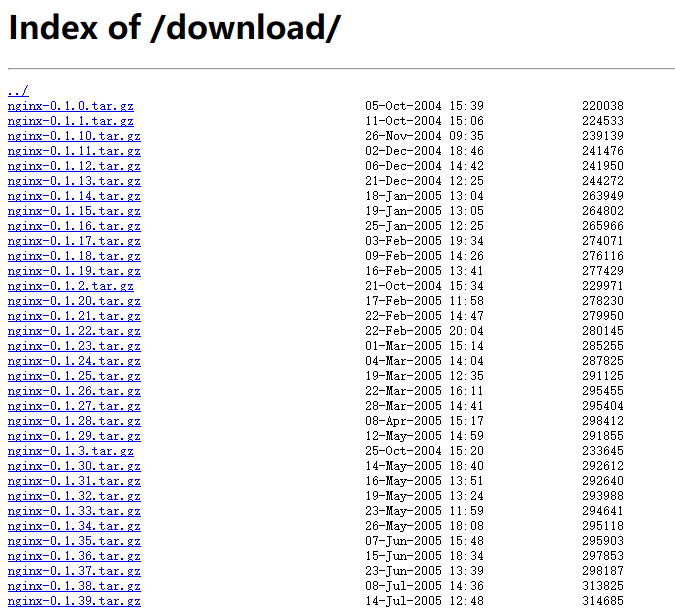Open nginx-0.1.36.tar.gz link
The height and width of the screenshot is (610, 675).
74,556
